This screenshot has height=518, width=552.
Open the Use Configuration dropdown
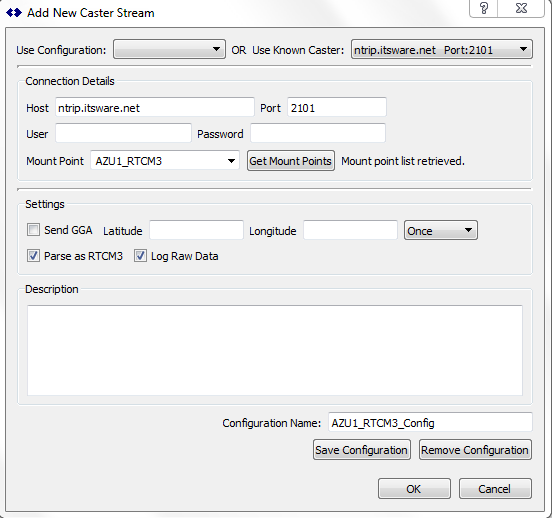click(169, 49)
